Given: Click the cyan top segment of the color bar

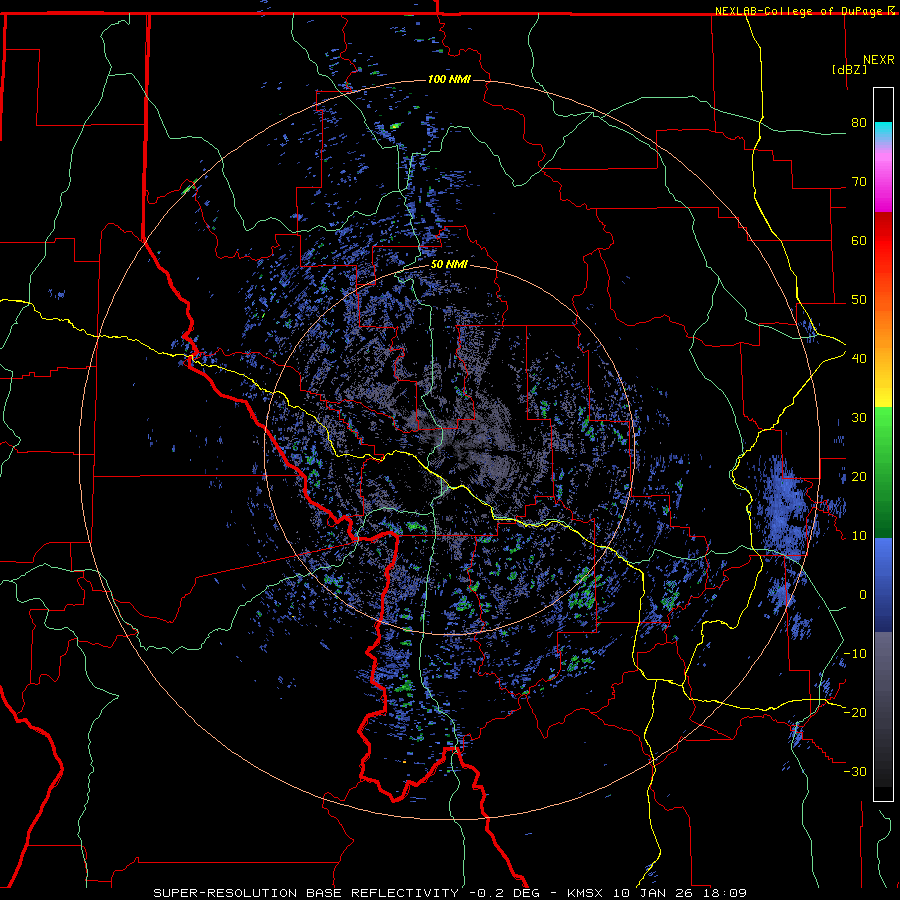Looking at the screenshot, I should (x=883, y=132).
